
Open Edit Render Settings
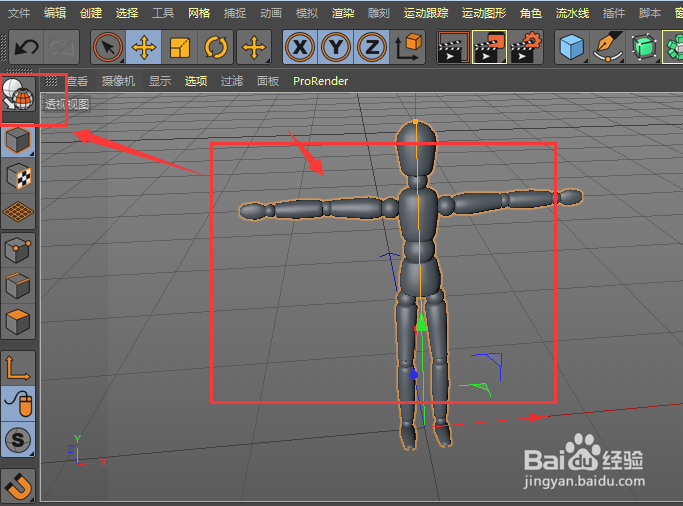point(526,47)
